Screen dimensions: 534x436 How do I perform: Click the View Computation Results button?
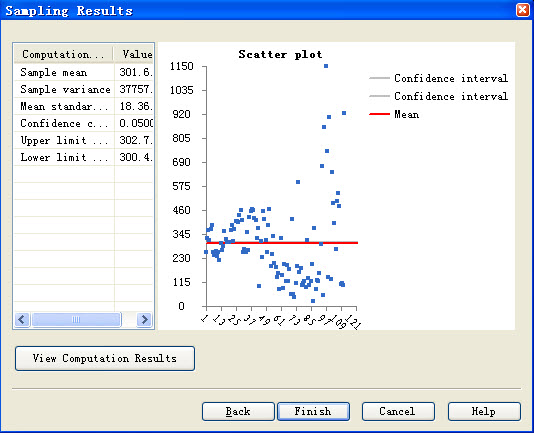point(105,358)
